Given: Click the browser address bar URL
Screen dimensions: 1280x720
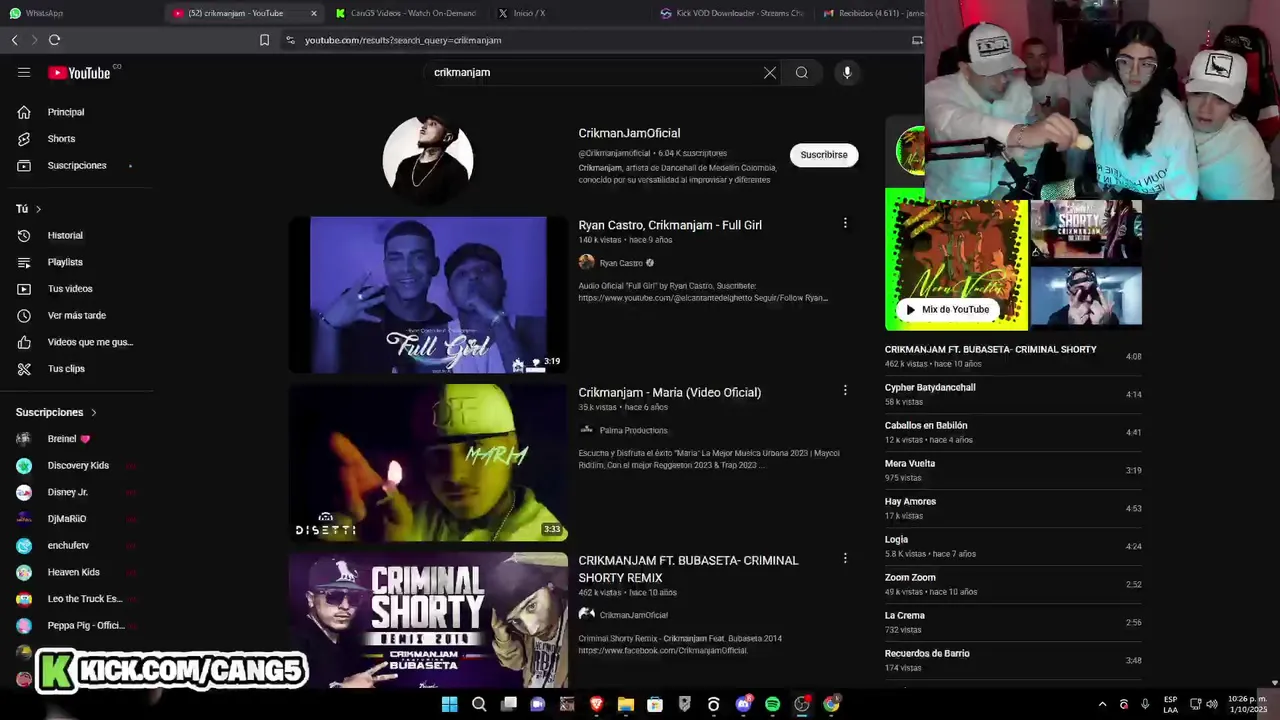Looking at the screenshot, I should pos(403,40).
